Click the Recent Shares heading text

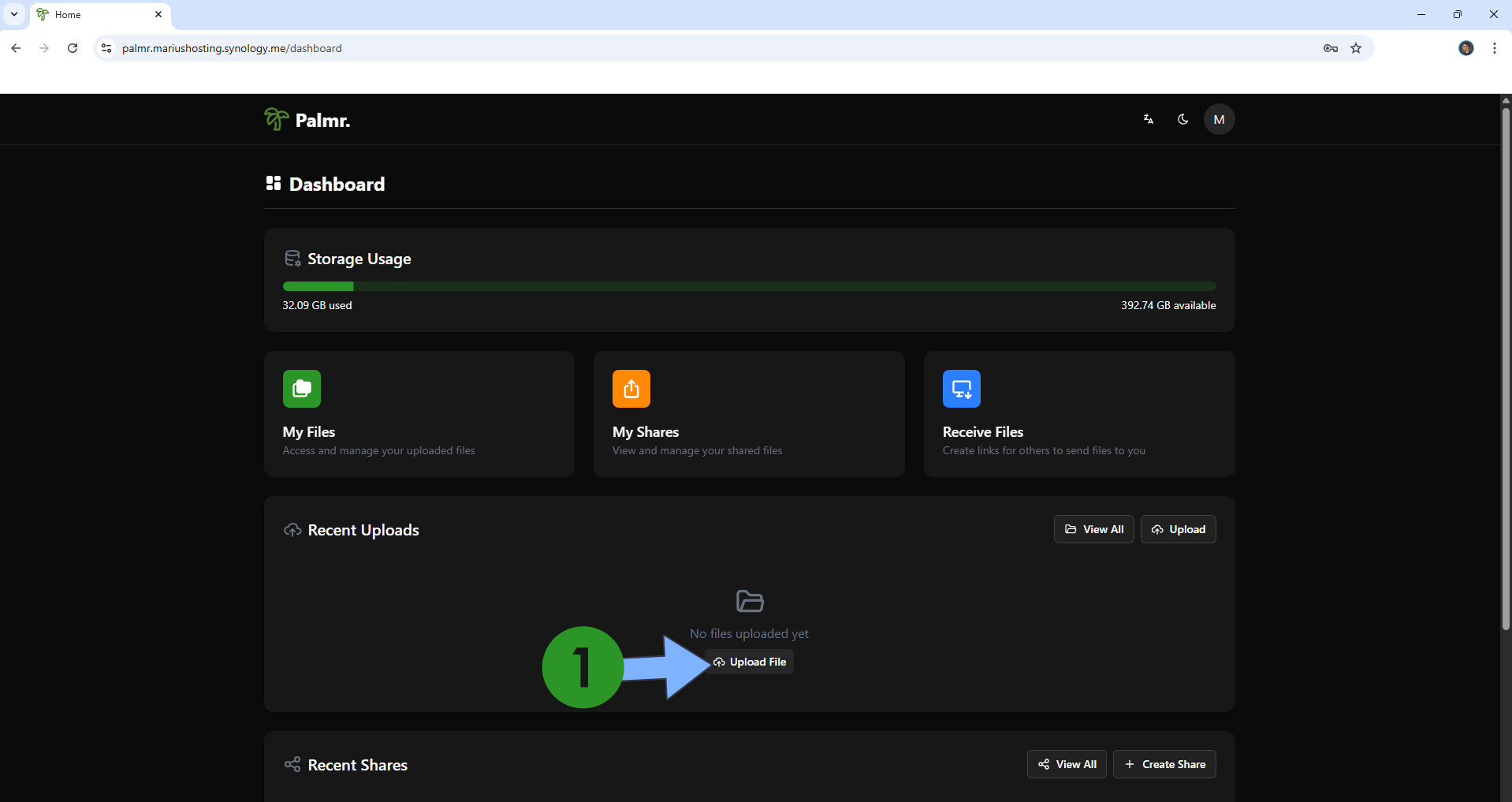(x=358, y=765)
